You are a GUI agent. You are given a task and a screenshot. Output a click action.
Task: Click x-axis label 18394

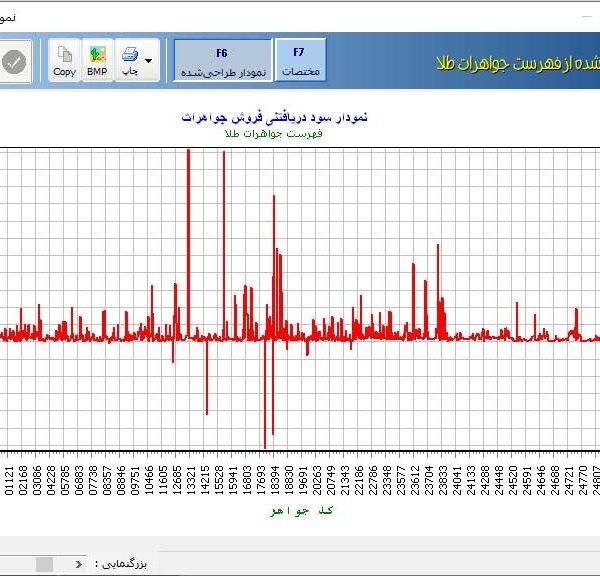point(275,480)
